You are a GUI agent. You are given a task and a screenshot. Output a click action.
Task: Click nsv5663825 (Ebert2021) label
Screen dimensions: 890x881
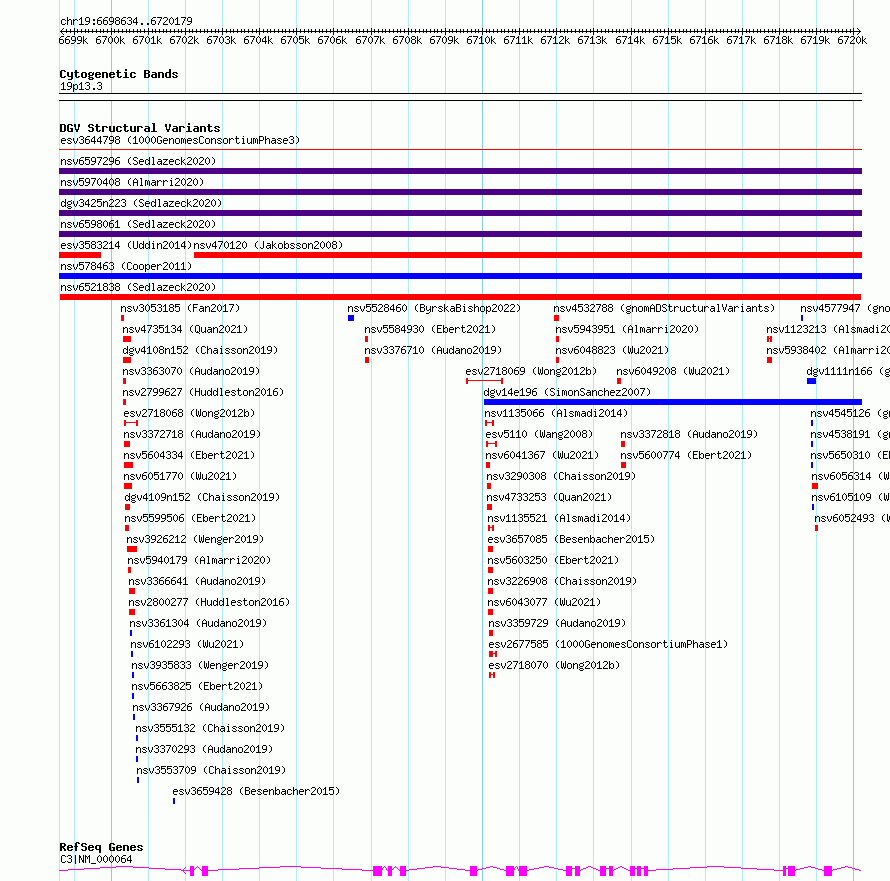pos(198,686)
